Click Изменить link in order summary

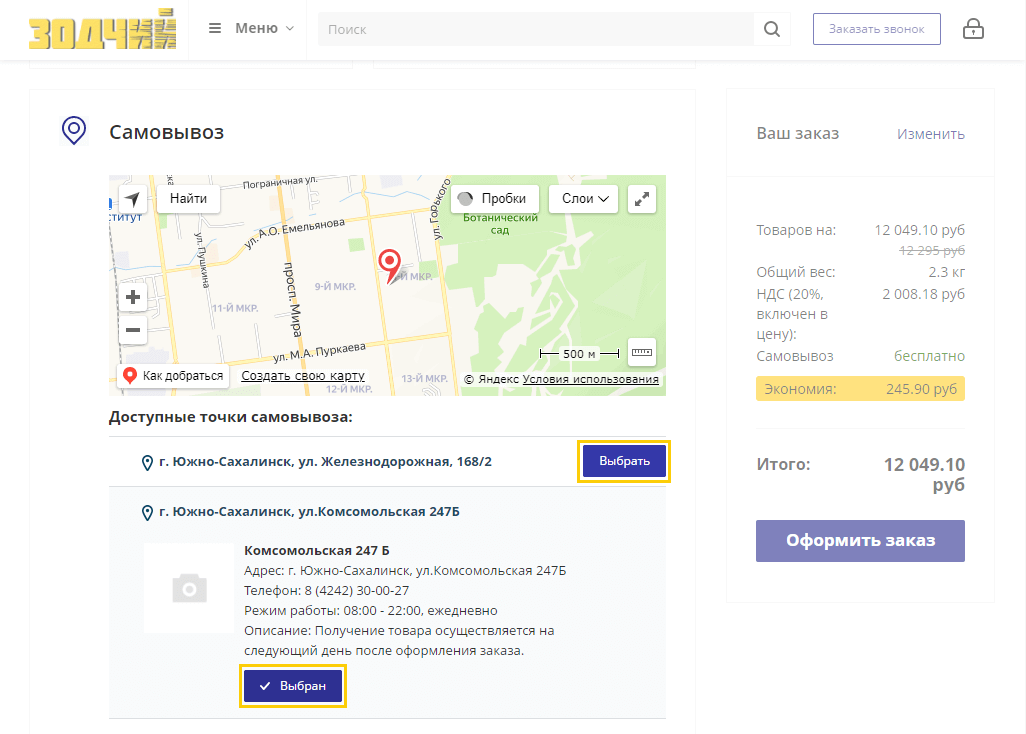click(930, 134)
